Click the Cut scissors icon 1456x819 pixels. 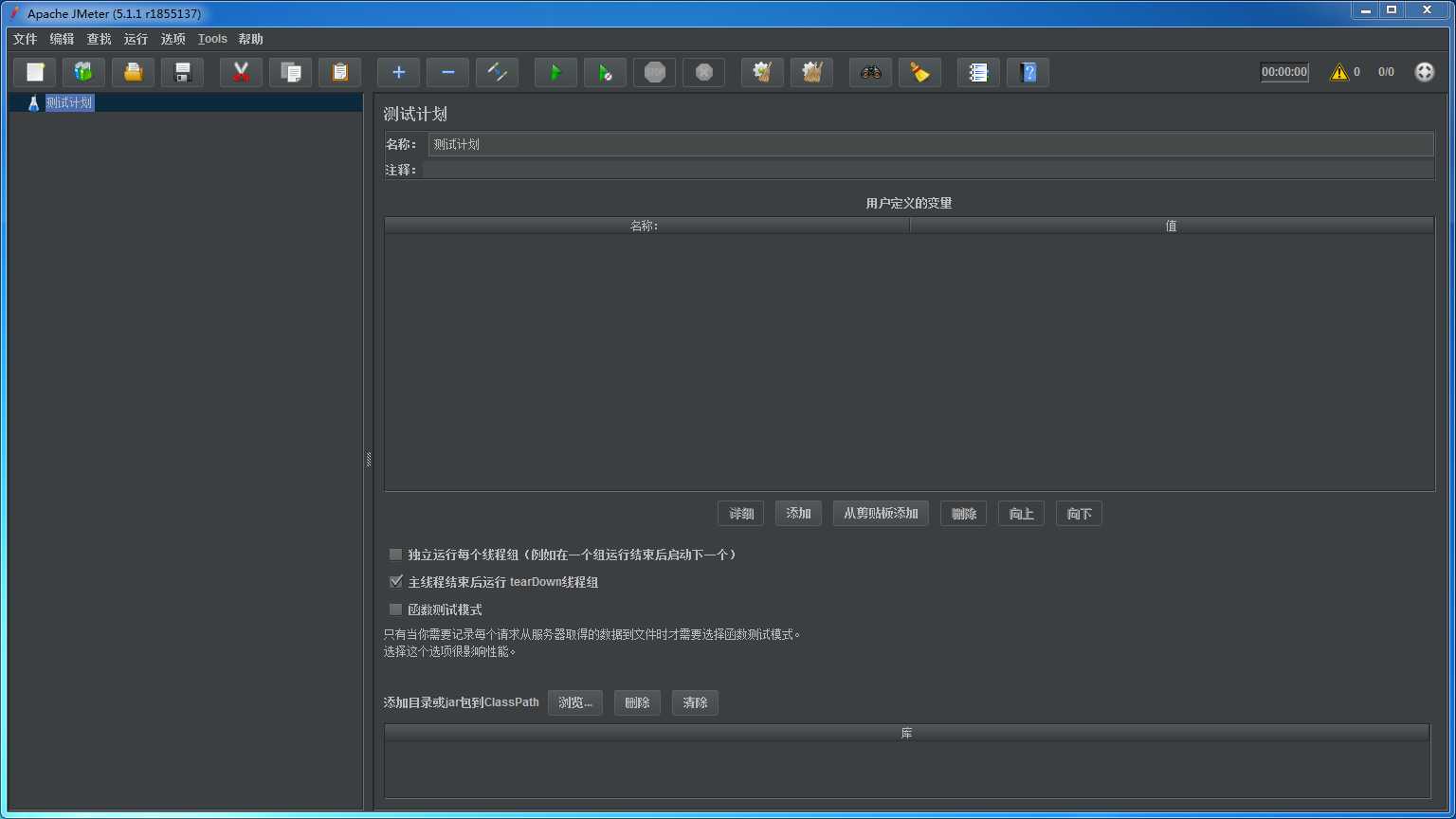pos(242,72)
